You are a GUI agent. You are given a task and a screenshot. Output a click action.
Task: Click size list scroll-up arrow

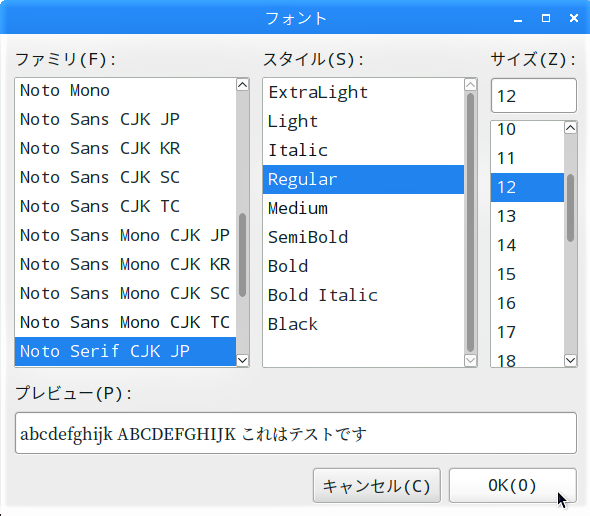point(570,128)
